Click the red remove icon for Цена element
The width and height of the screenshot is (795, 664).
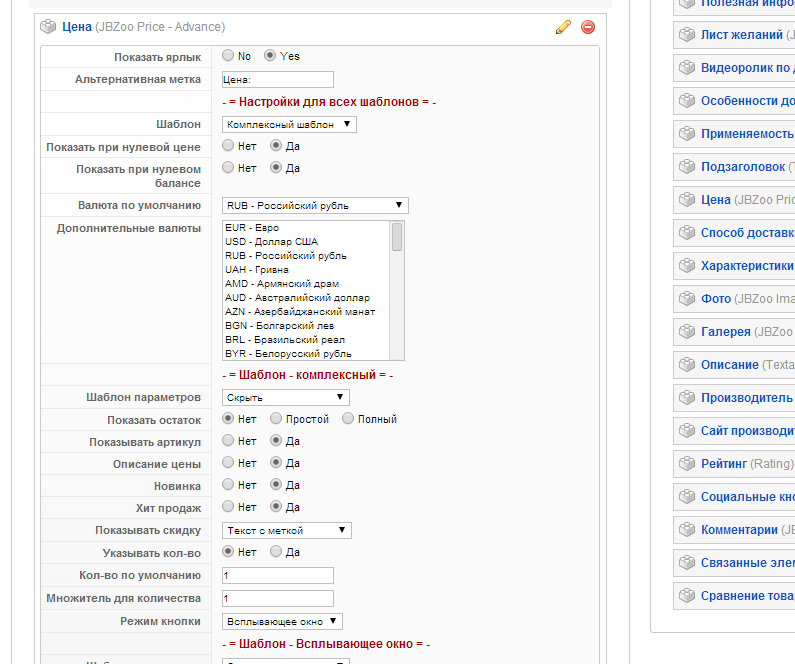pyautogui.click(x=588, y=27)
